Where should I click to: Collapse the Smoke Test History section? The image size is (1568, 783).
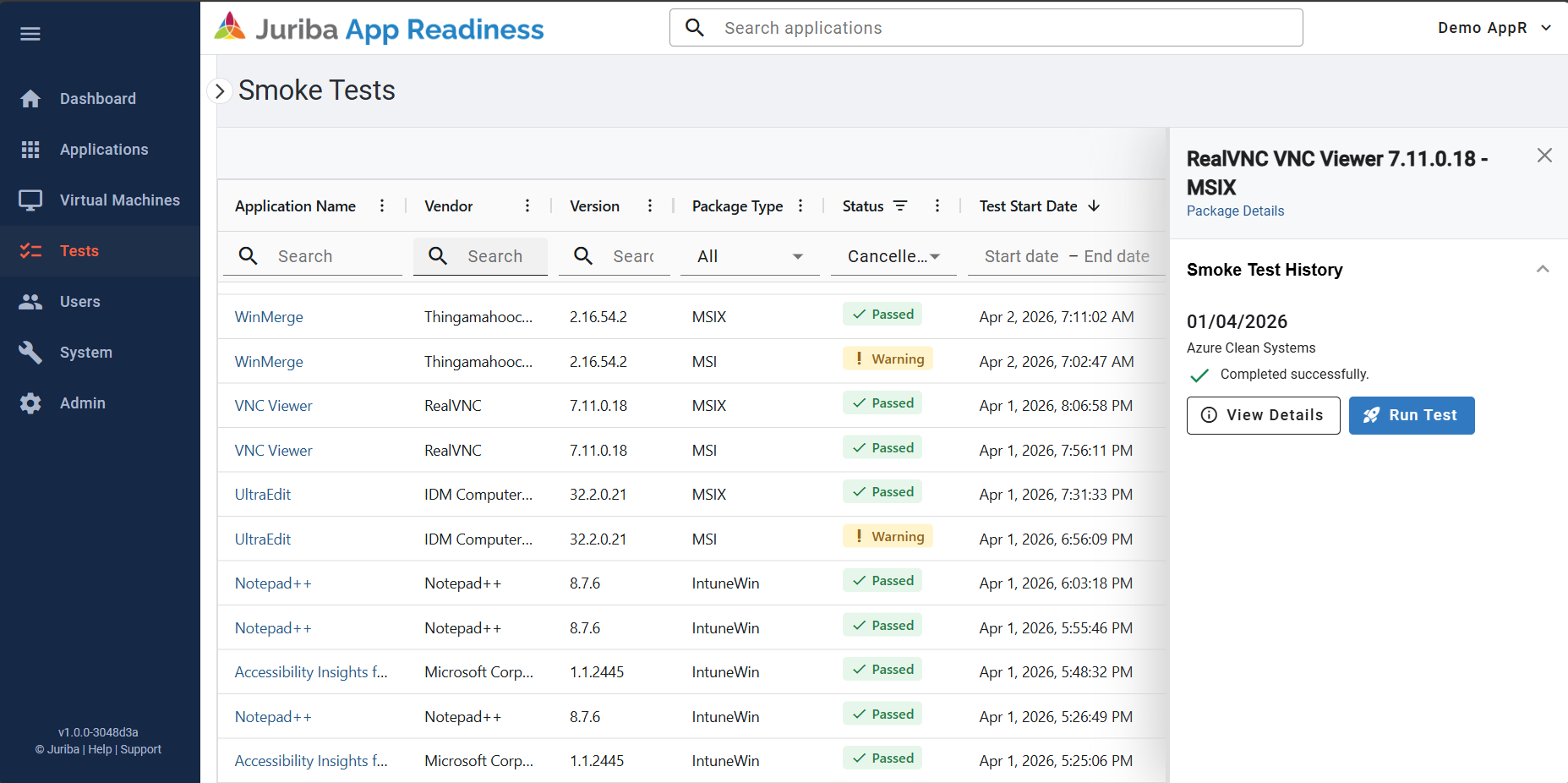1543,270
